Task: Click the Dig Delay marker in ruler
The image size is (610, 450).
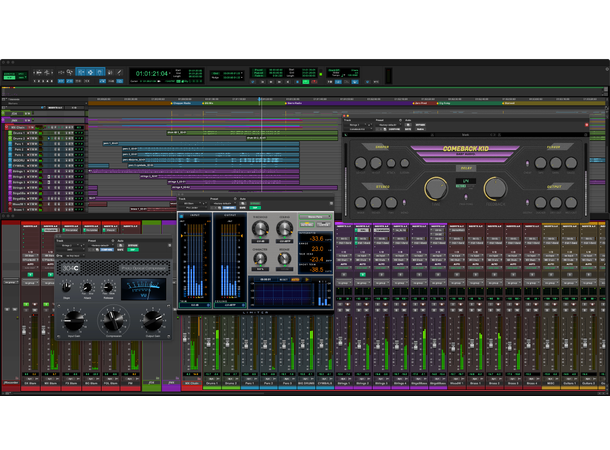Action: pos(445,103)
